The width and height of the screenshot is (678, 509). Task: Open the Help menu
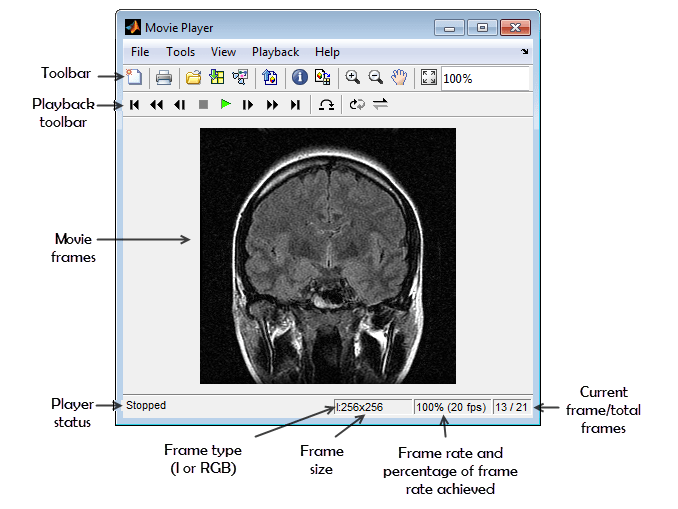[327, 52]
